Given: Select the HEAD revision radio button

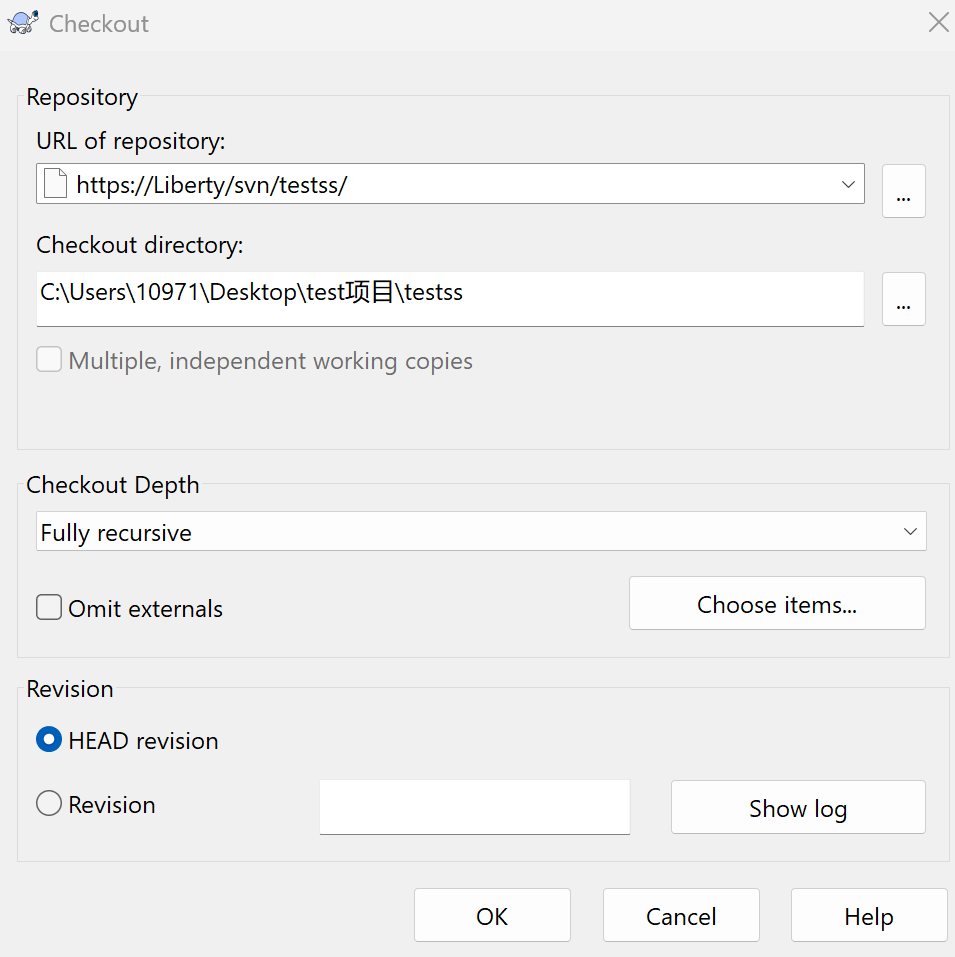Looking at the screenshot, I should click(x=49, y=740).
